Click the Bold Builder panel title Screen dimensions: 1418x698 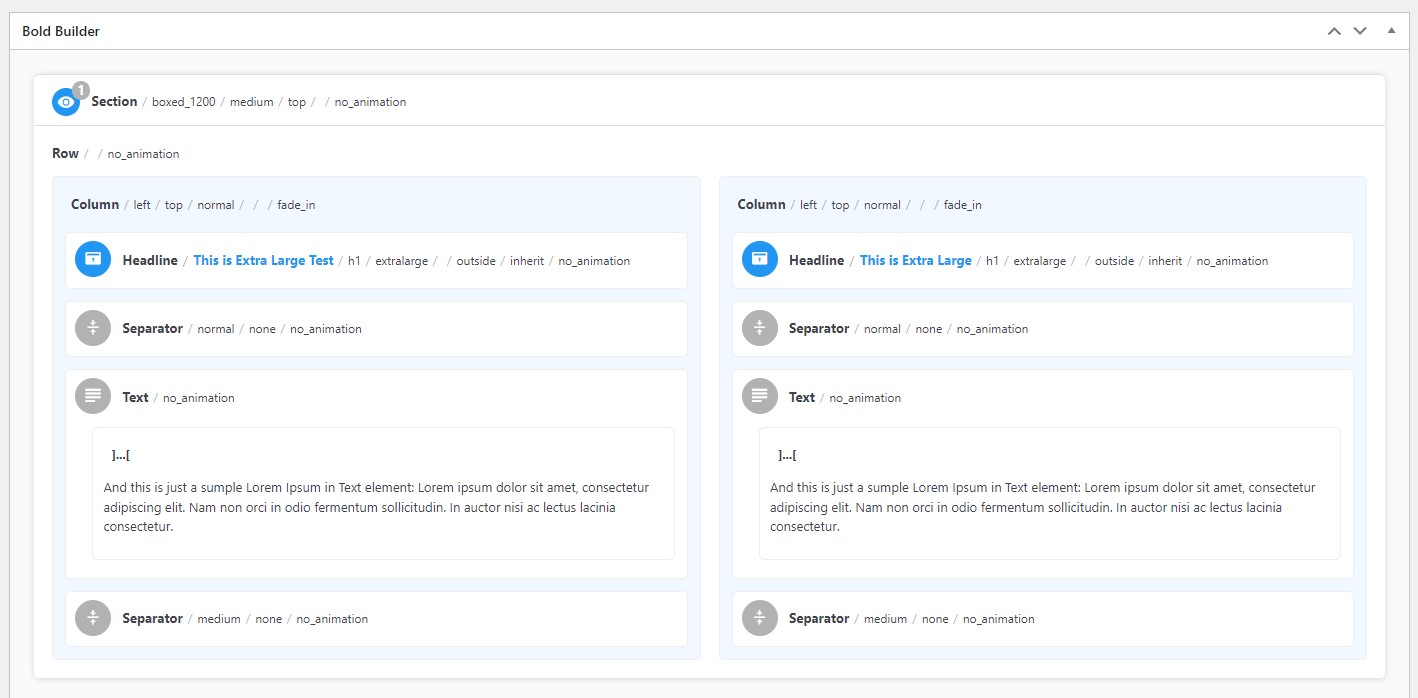(x=61, y=31)
